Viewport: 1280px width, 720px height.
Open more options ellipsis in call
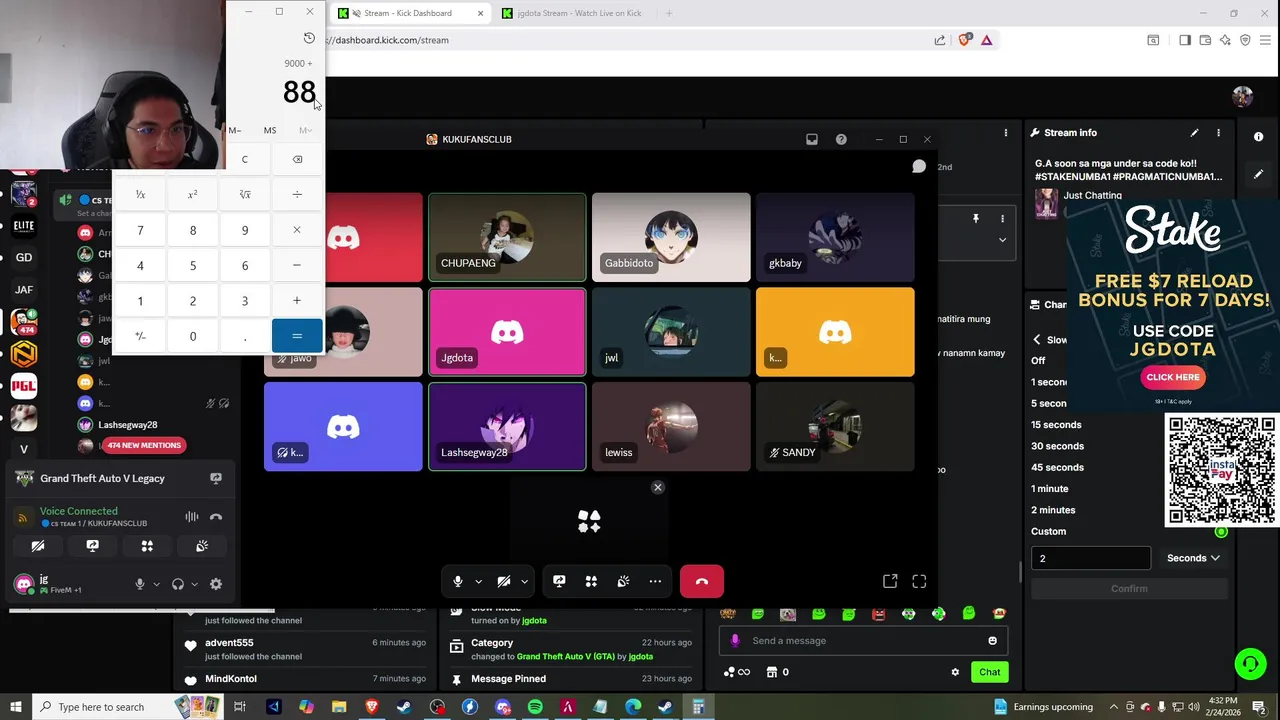(x=655, y=581)
